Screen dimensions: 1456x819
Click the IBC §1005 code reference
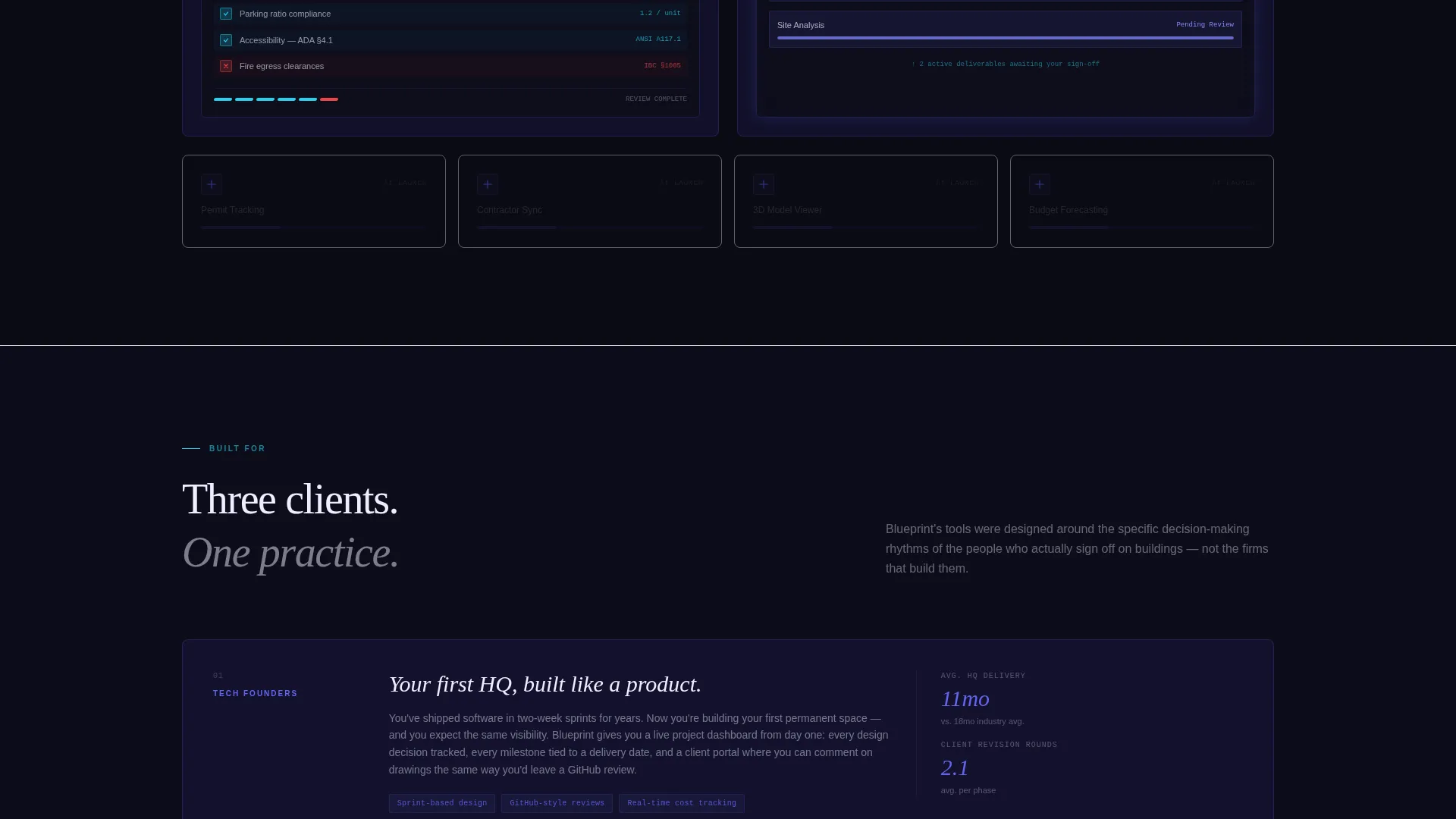pyautogui.click(x=663, y=66)
